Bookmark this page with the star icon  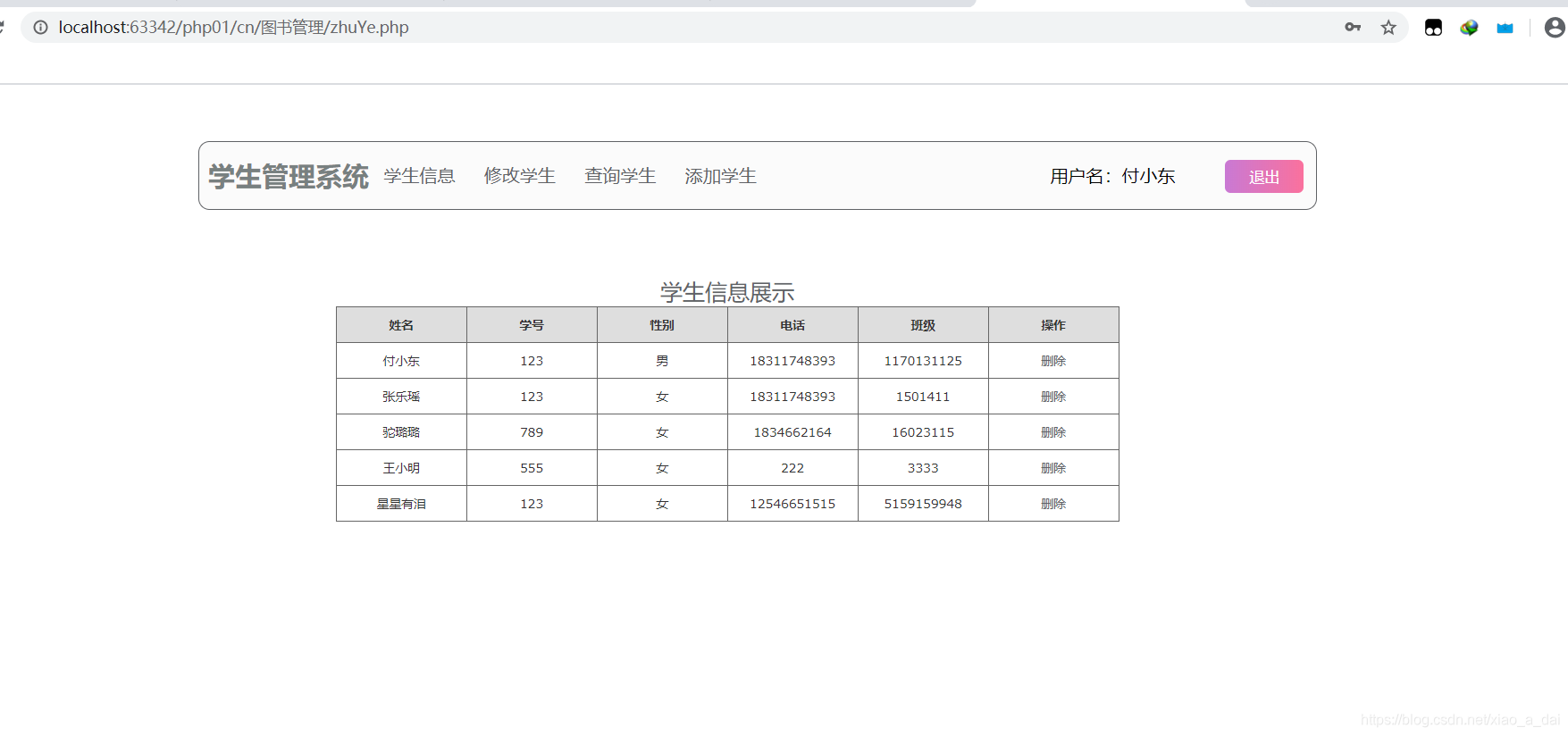click(1388, 28)
